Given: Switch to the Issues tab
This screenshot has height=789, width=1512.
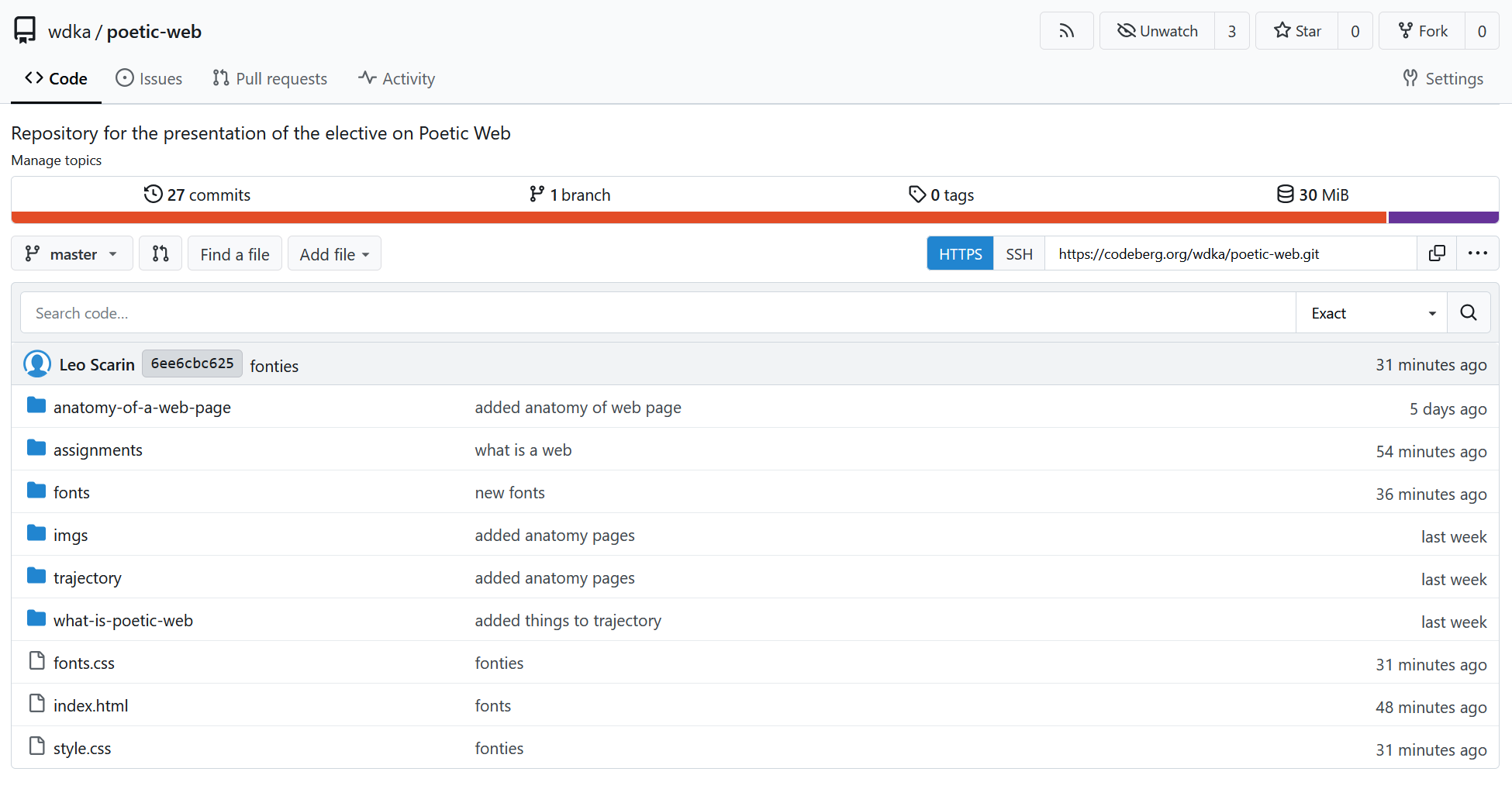Looking at the screenshot, I should tap(149, 78).
